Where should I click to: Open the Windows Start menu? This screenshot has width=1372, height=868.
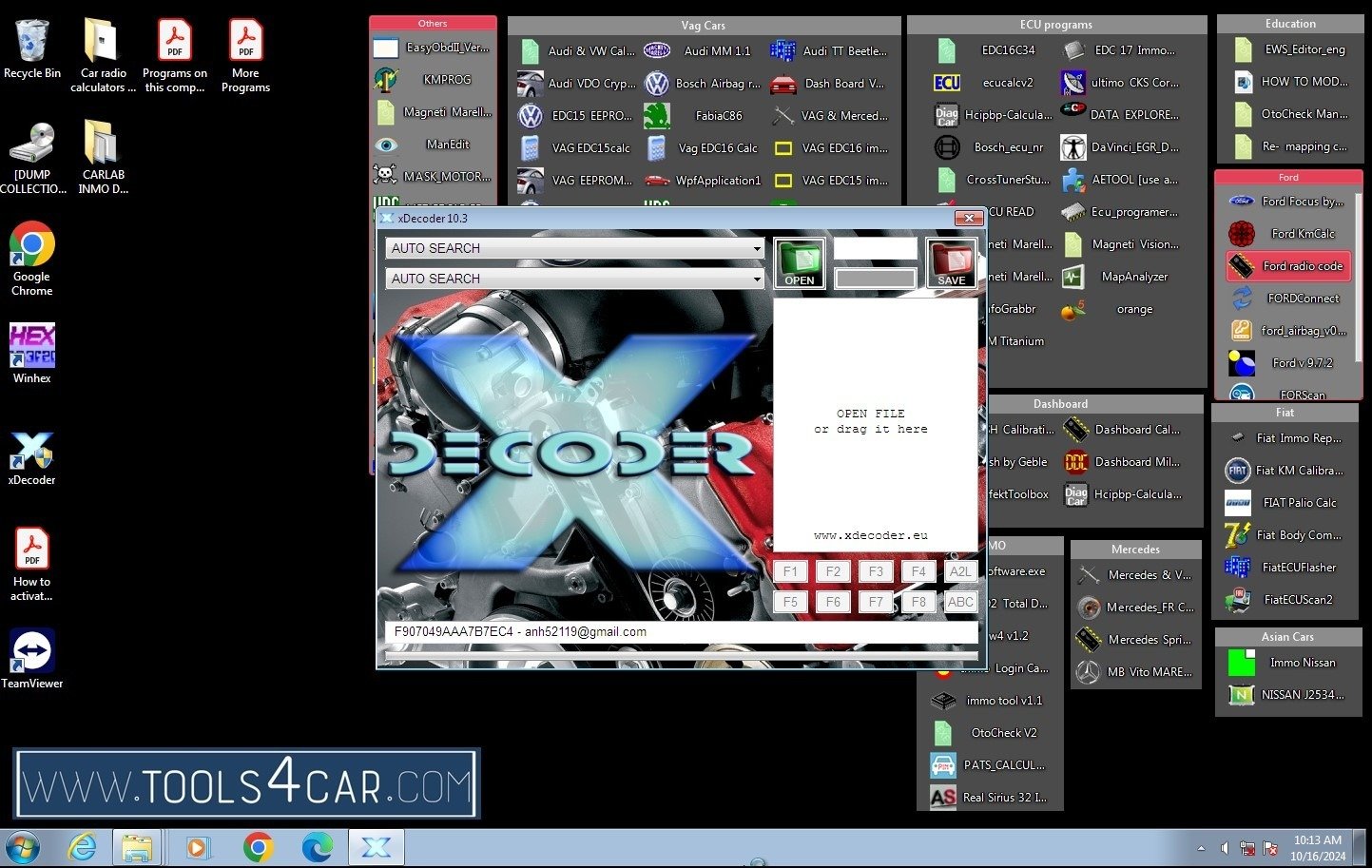pyautogui.click(x=23, y=846)
